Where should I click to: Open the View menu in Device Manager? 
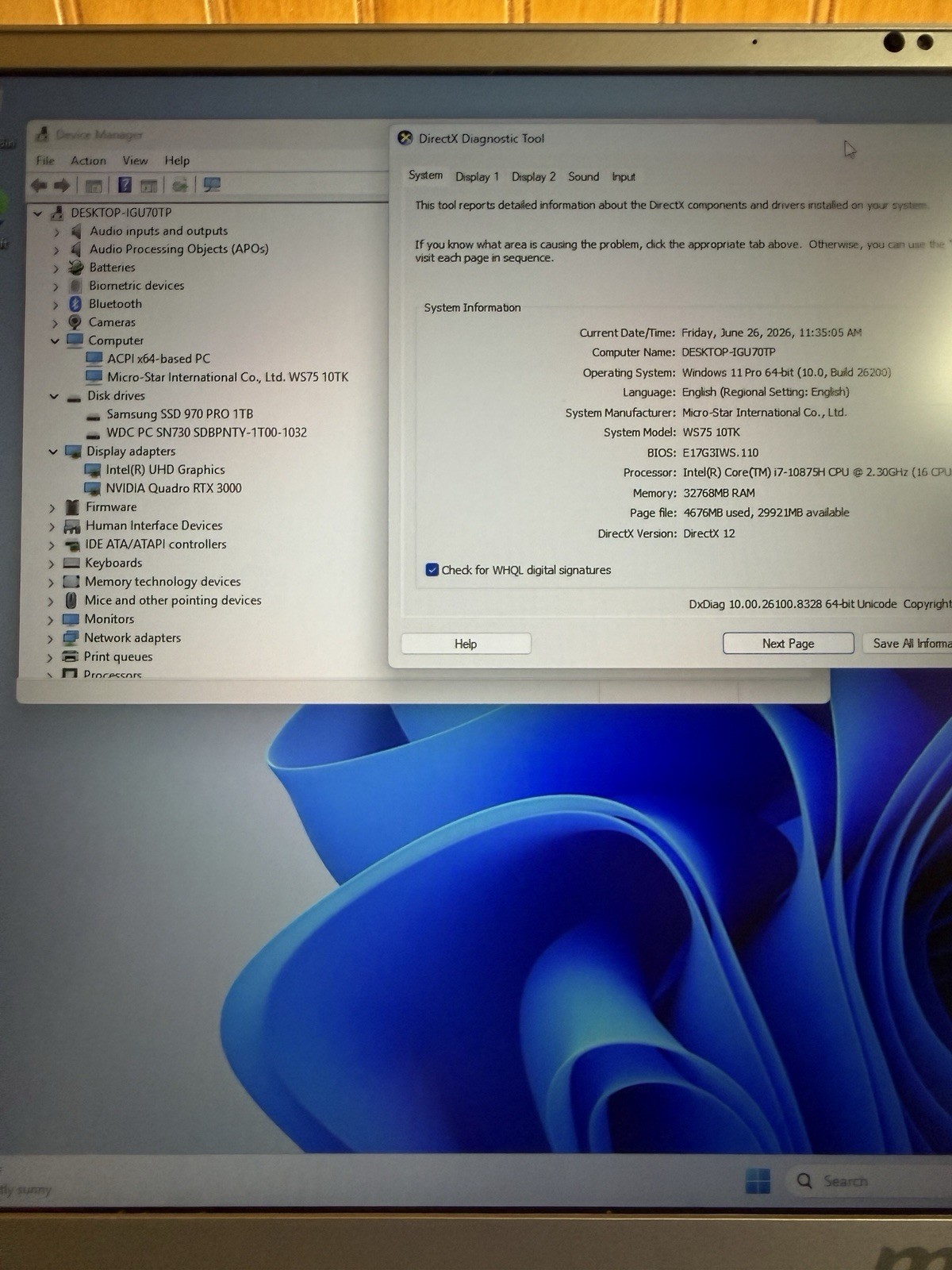[x=135, y=160]
